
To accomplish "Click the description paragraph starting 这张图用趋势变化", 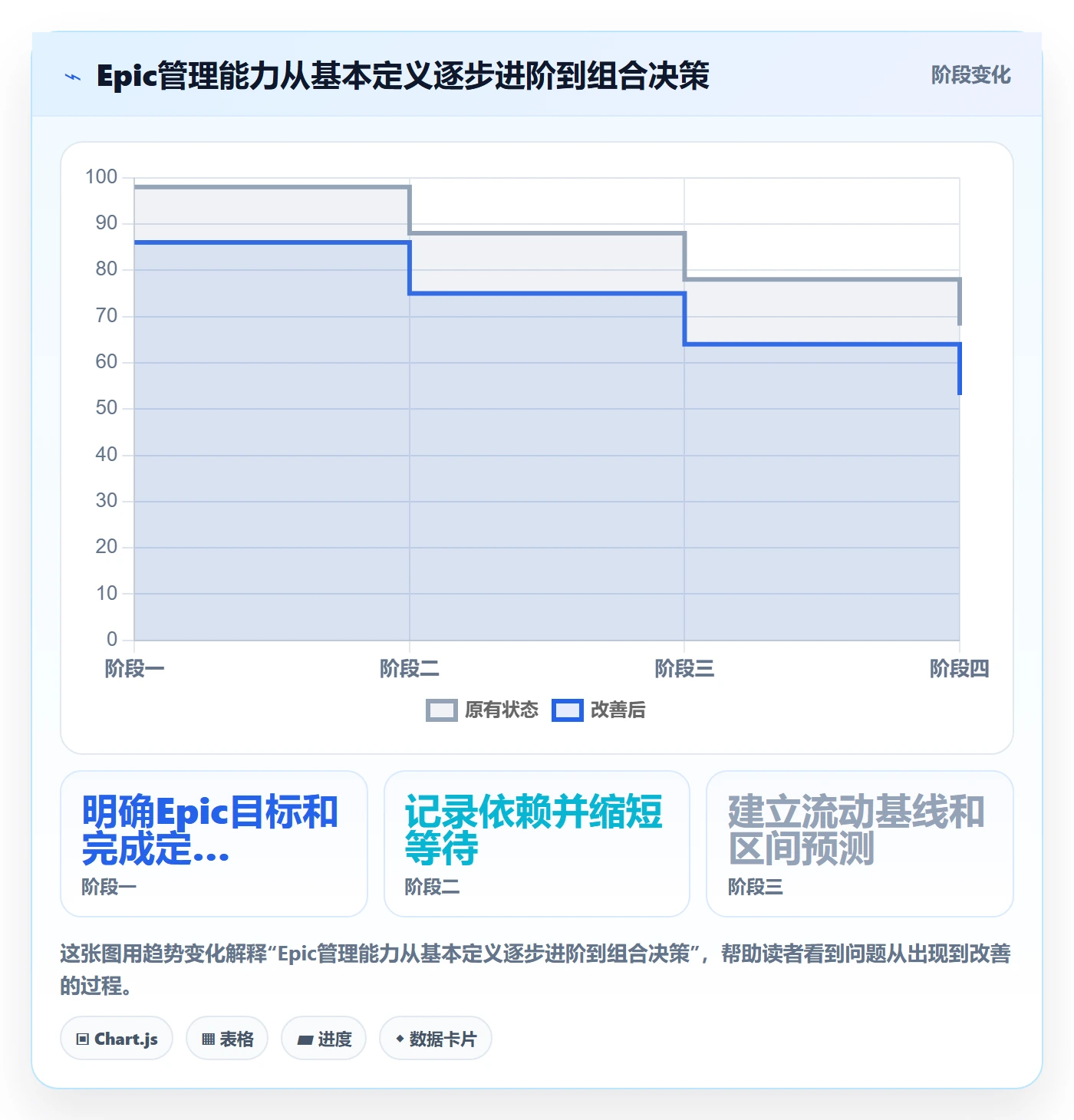I will click(x=535, y=970).
